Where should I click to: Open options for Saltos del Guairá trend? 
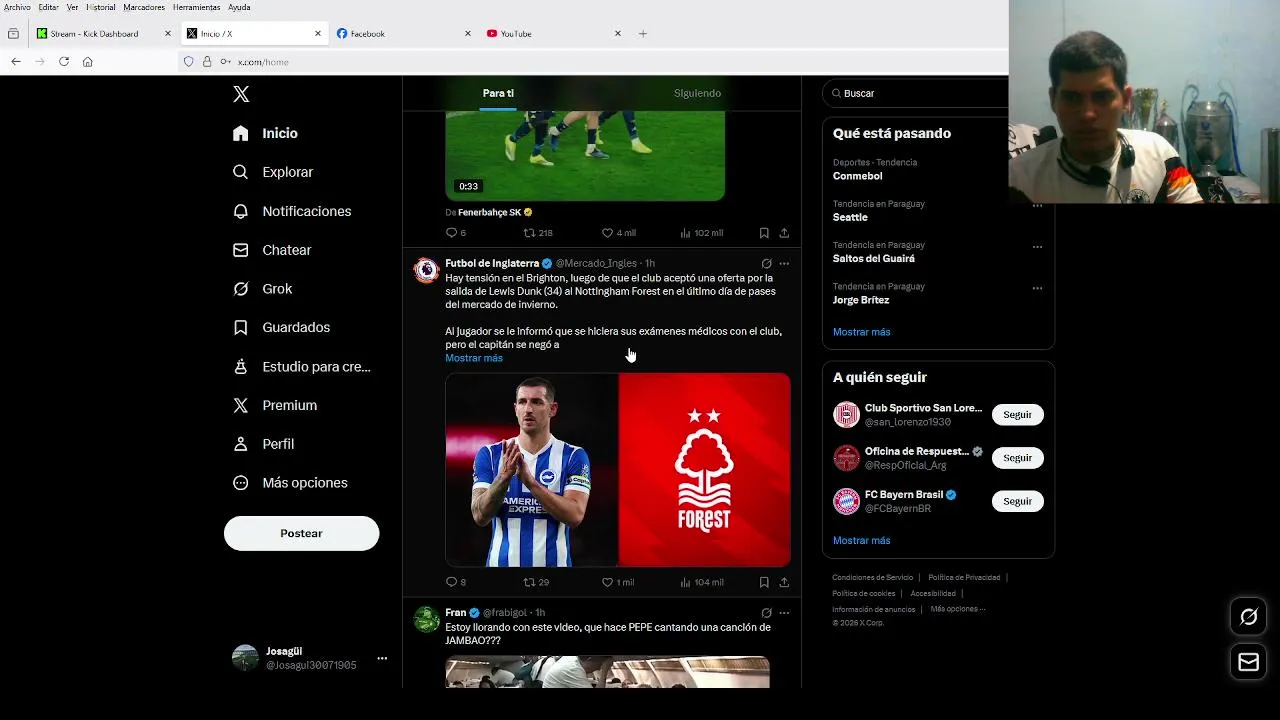coord(1037,247)
